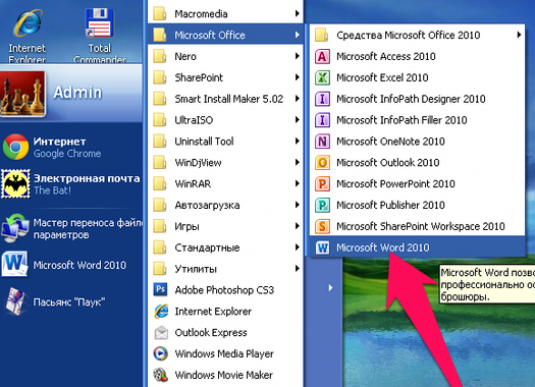
Task: Click the UltraISO folder icon
Action: click(x=160, y=120)
